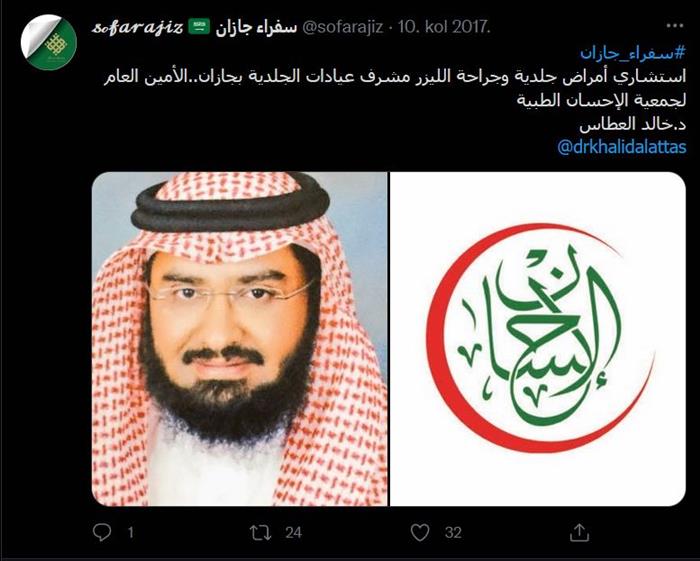This screenshot has height=561, width=700.
Task: Click the like count showing 32
Action: (453, 532)
